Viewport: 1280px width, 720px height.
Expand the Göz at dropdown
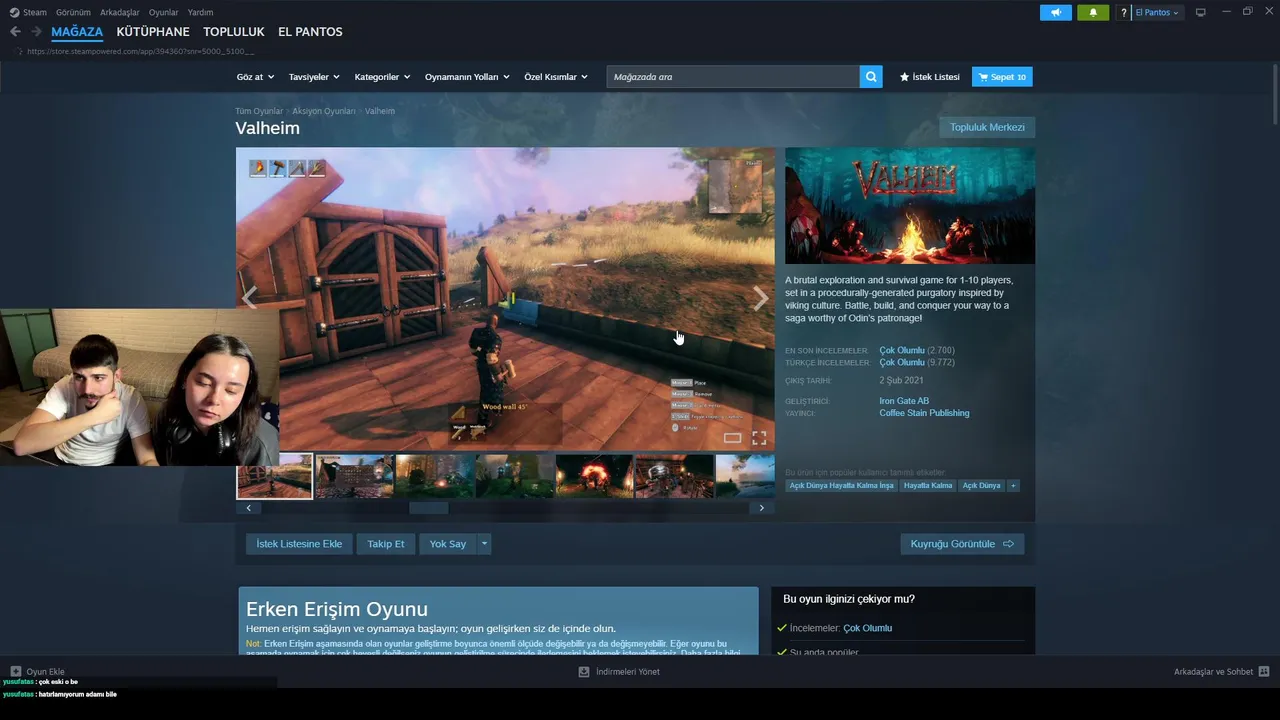(x=255, y=77)
